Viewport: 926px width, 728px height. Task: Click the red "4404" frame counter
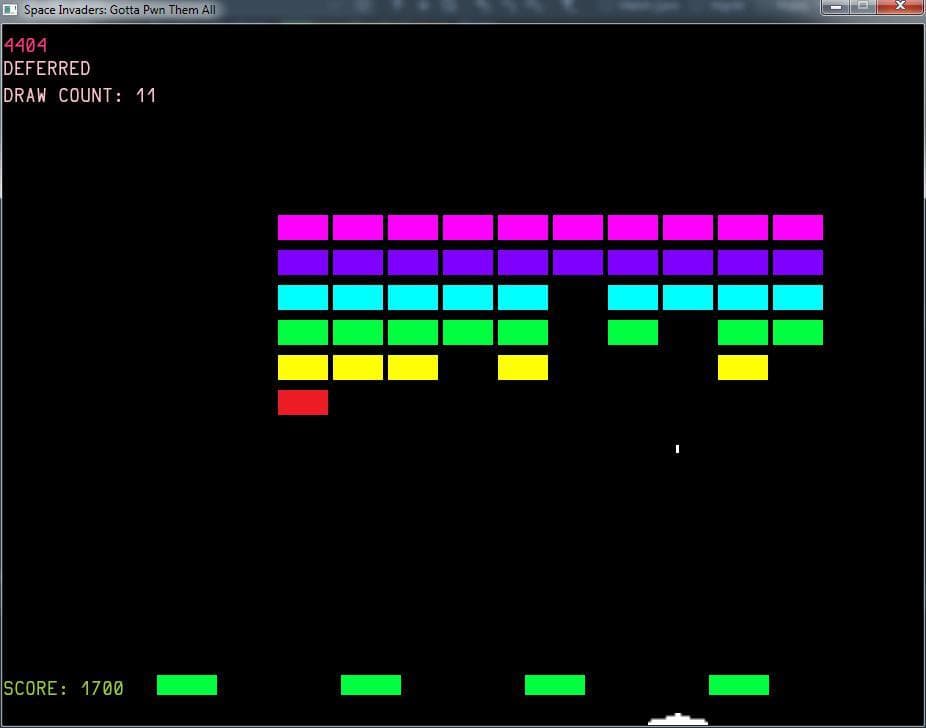tap(25, 45)
